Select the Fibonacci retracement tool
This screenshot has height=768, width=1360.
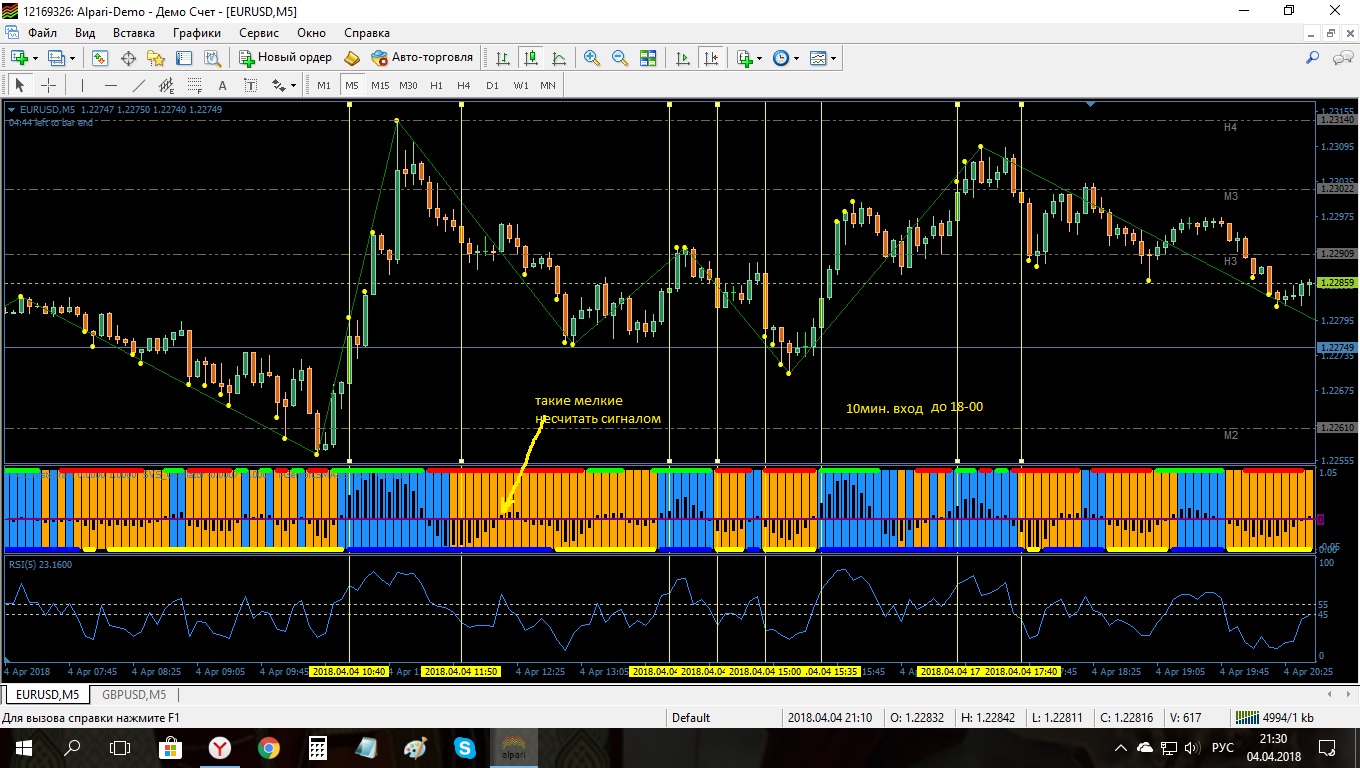coord(194,85)
